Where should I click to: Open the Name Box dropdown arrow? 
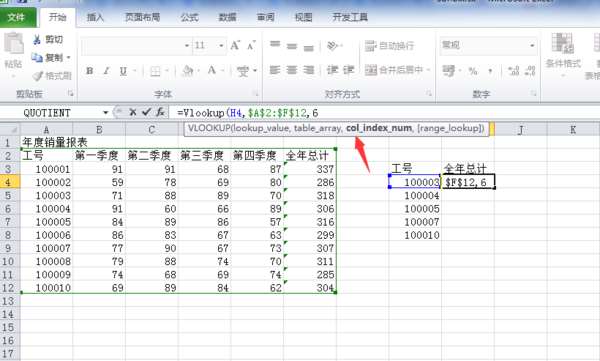pos(106,113)
